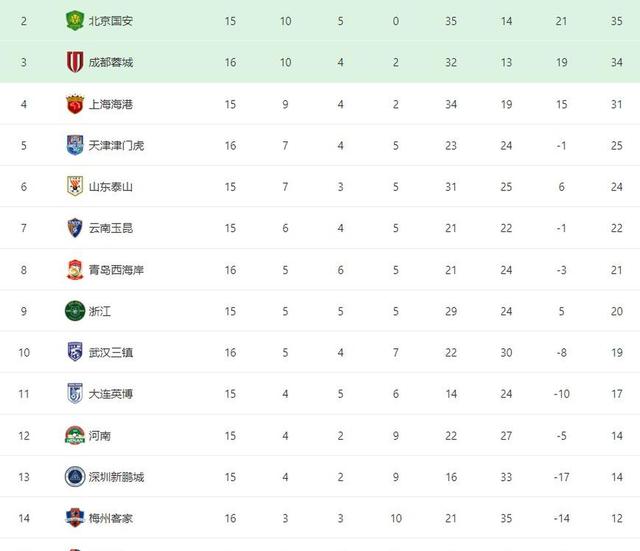Click the Zhejiang (浙江) green team logo
640x551 pixels.
pyautogui.click(x=74, y=311)
